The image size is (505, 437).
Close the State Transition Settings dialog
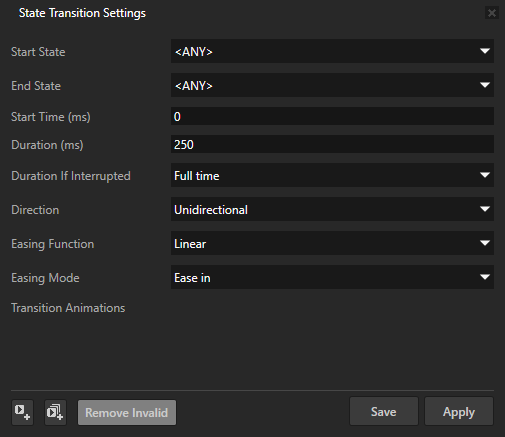point(492,13)
